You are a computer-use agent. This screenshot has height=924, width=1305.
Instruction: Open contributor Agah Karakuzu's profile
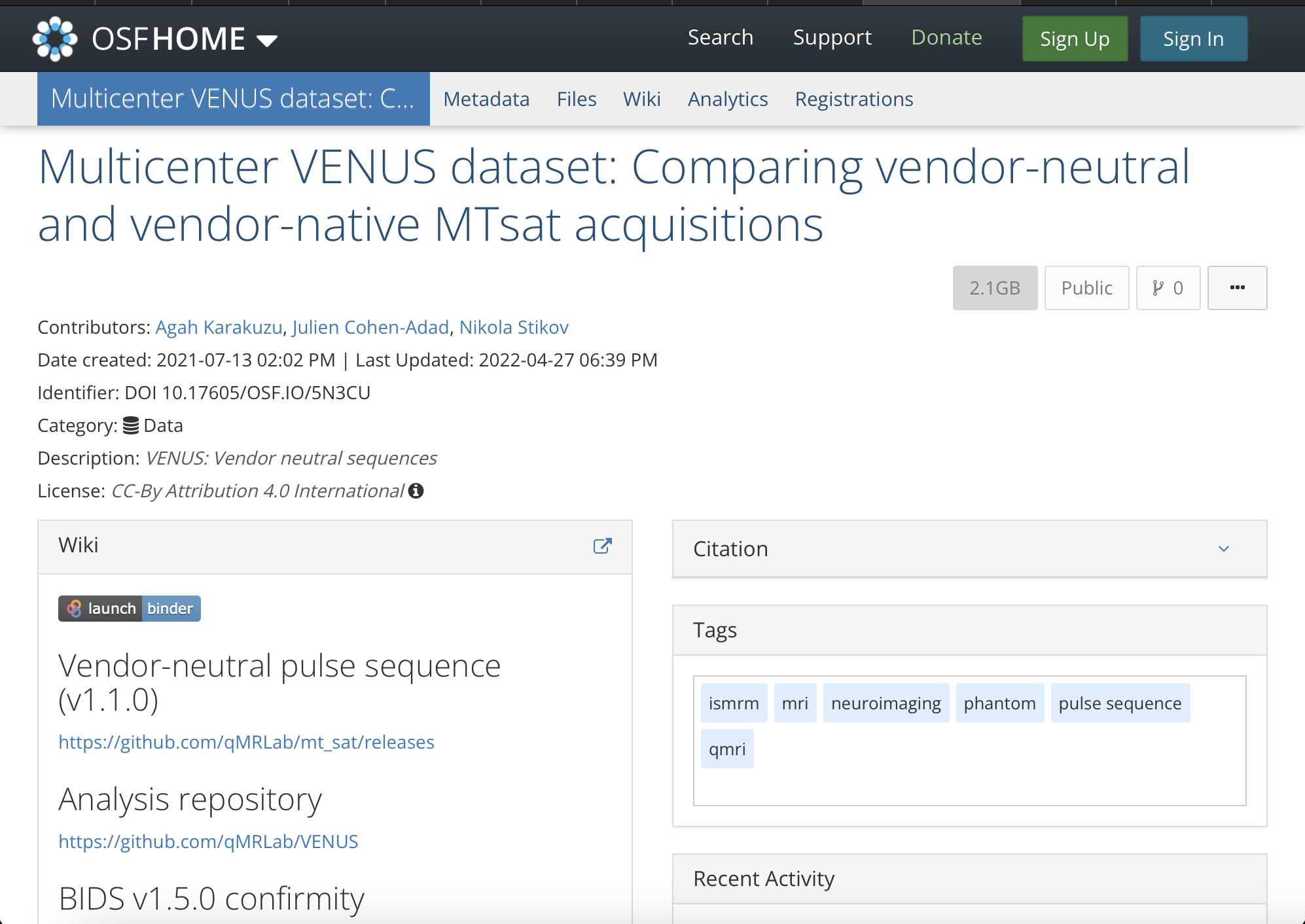click(219, 327)
